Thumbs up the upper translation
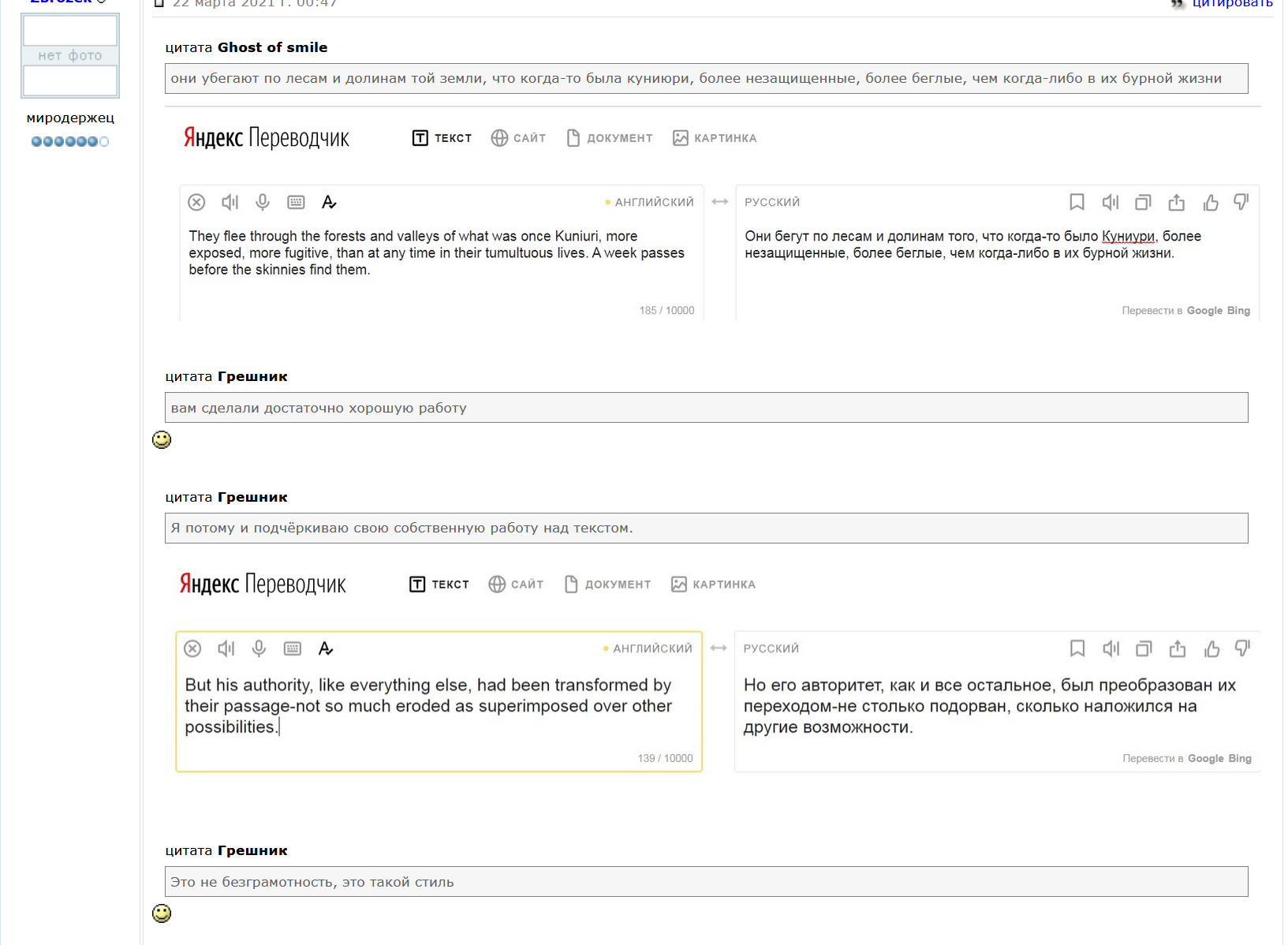Image resolution: width=1288 pixels, height=945 pixels. [1211, 203]
